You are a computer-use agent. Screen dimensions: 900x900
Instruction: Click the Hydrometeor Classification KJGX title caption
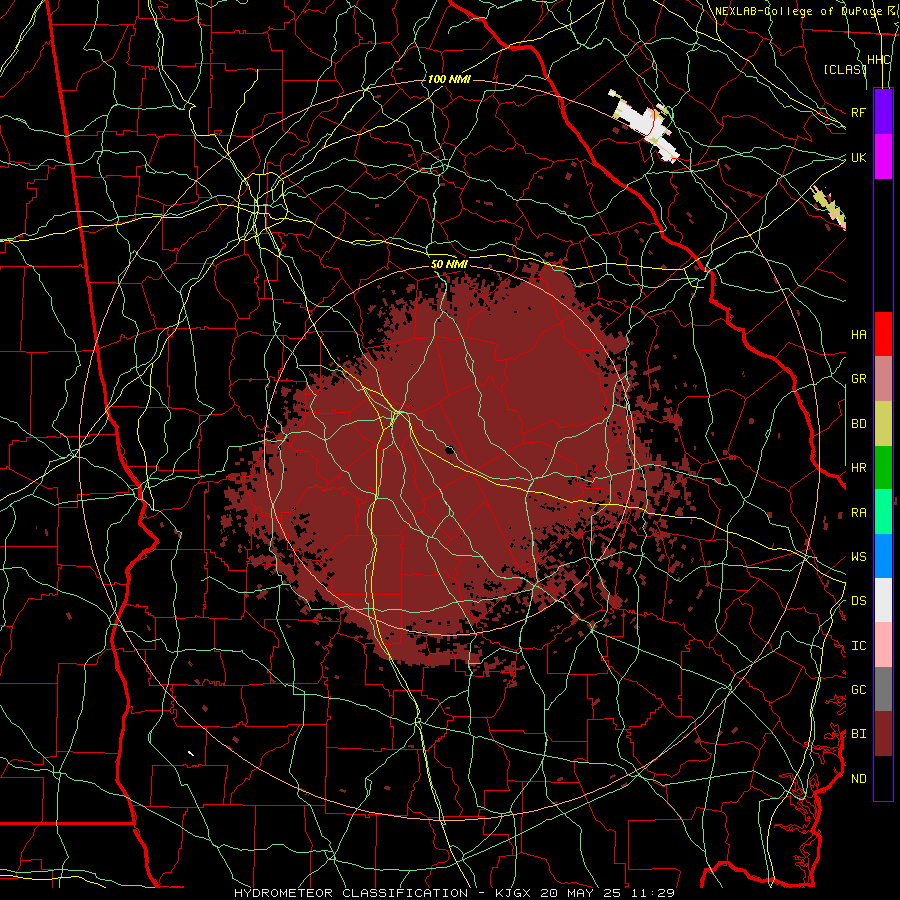pyautogui.click(x=454, y=893)
